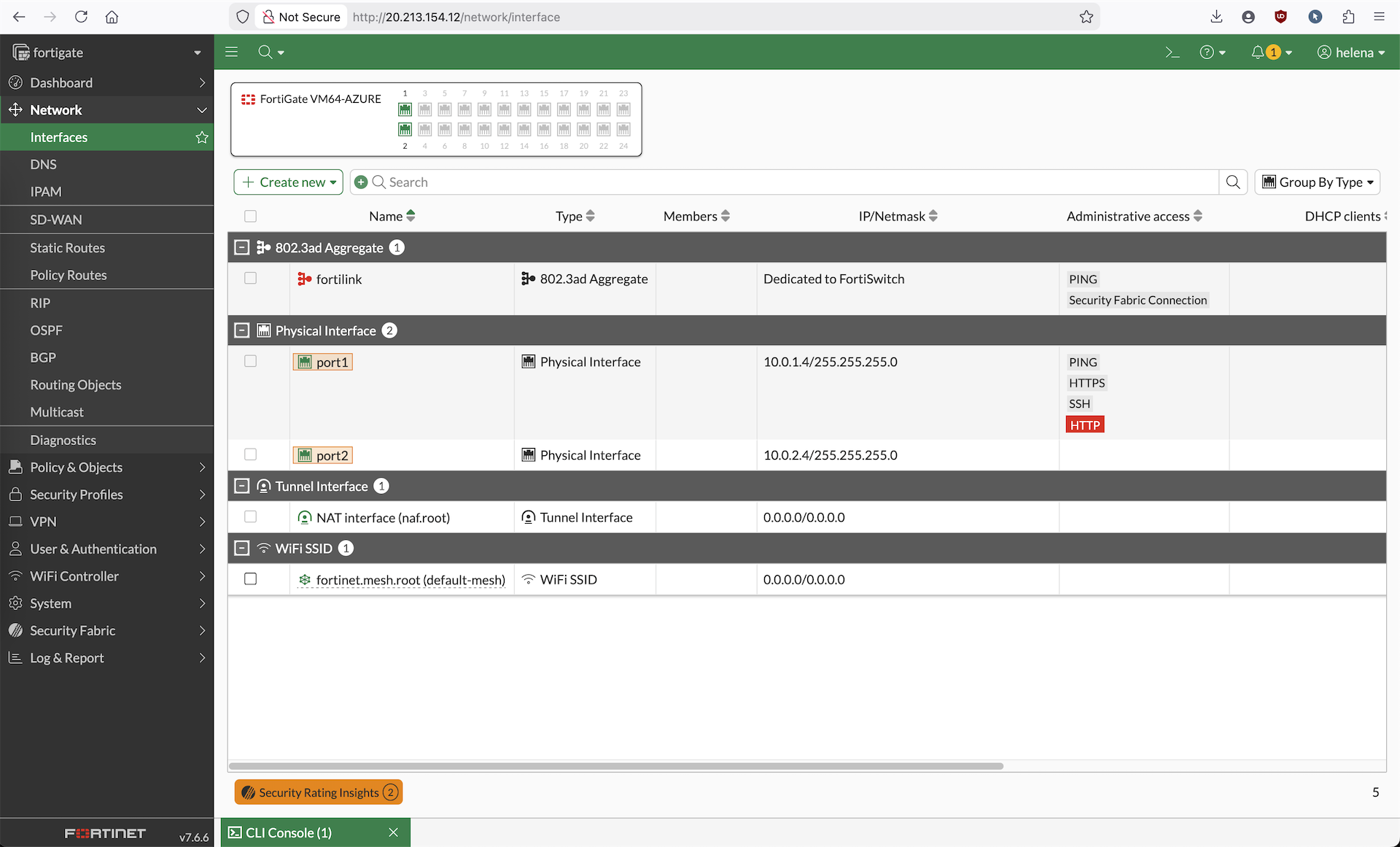Click the horizontal scrollbar below the table
1400x847 pixels.
click(616, 766)
